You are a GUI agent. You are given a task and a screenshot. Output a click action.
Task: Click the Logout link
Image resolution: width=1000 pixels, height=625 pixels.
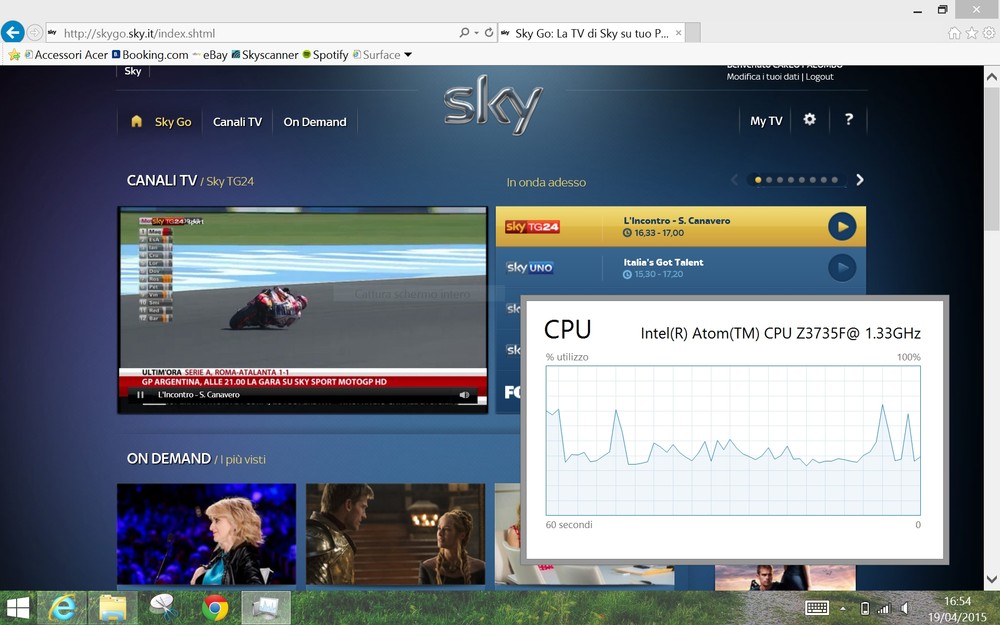[820, 77]
